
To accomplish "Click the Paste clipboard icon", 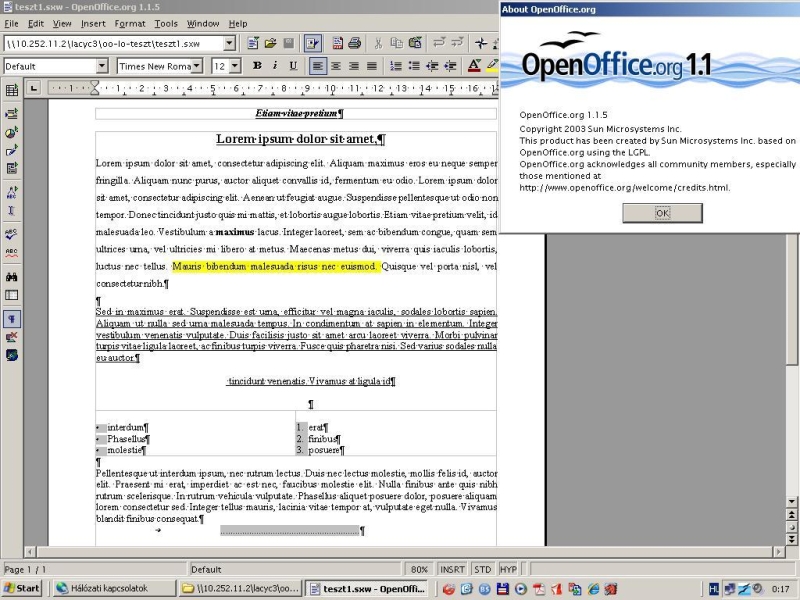I will 415,43.
